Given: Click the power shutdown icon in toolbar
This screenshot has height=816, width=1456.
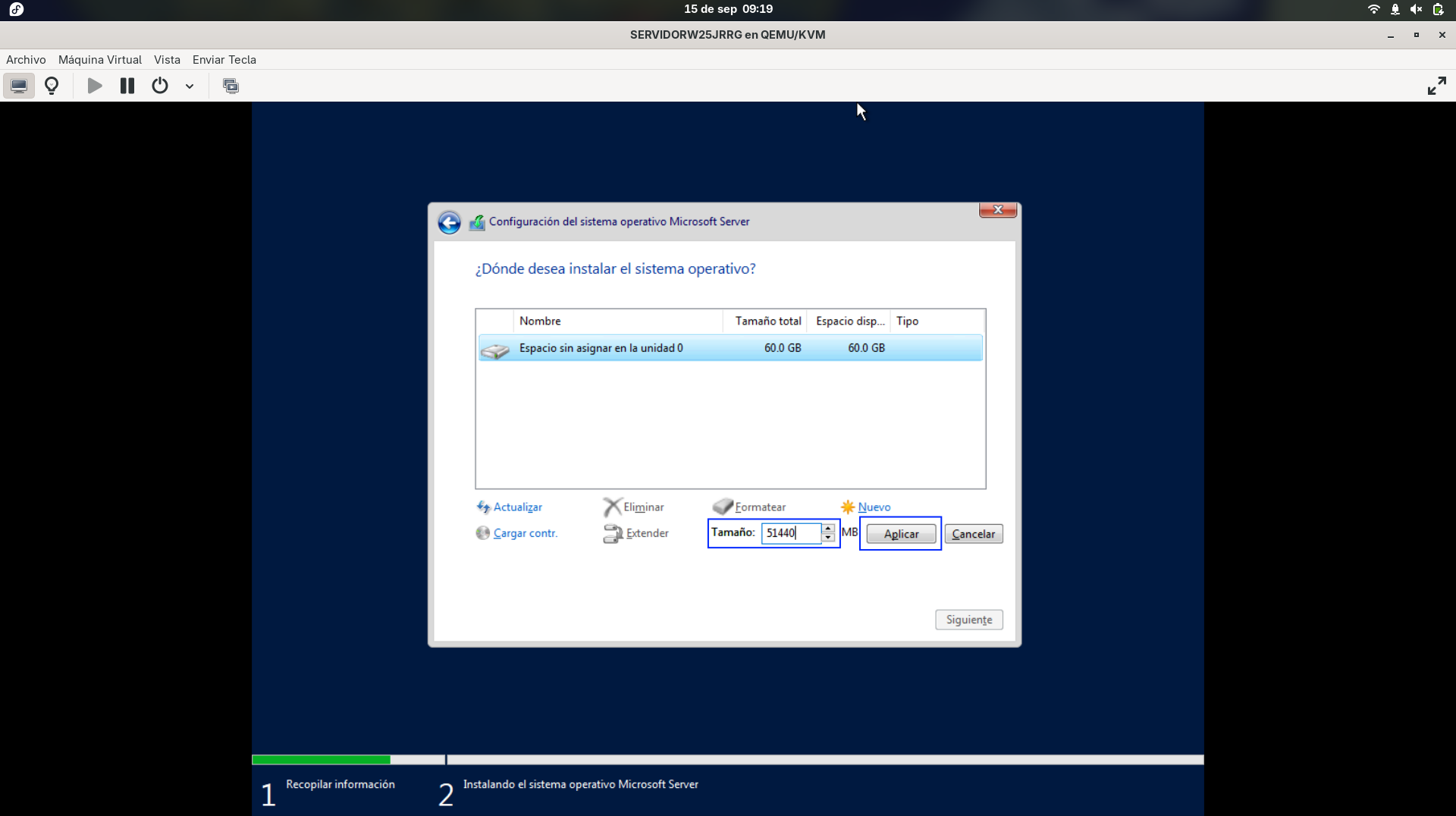Looking at the screenshot, I should coord(159,86).
